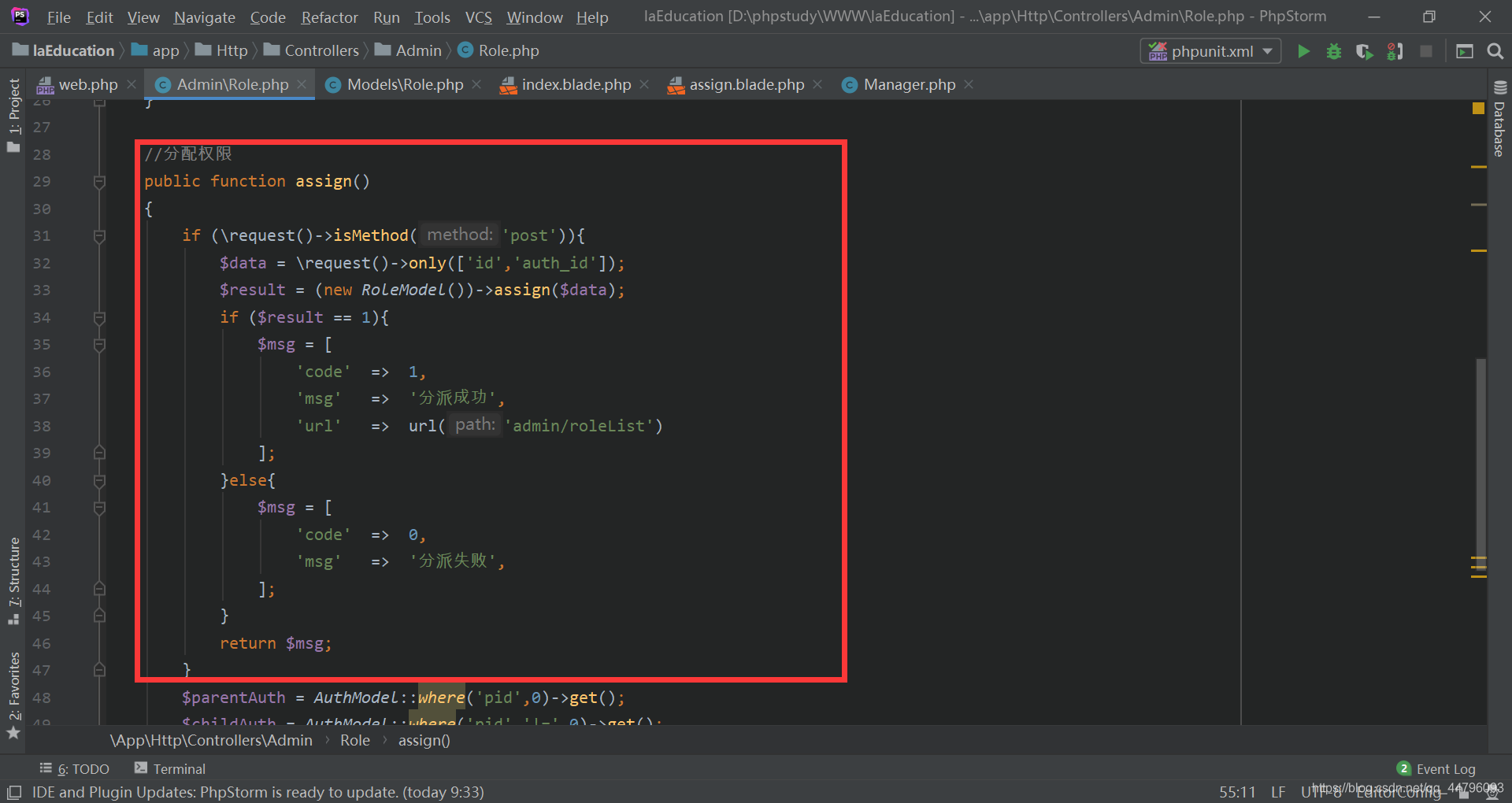Click fold end marker at line 47
The width and height of the screenshot is (1512, 803).
(99, 670)
